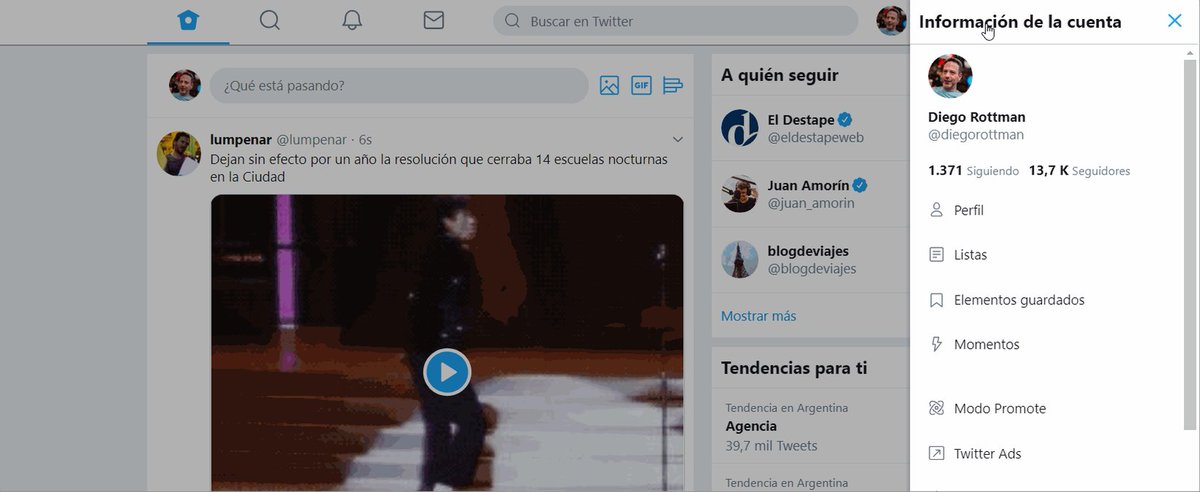
Task: Add a poll to the tweet
Action: [x=673, y=86]
